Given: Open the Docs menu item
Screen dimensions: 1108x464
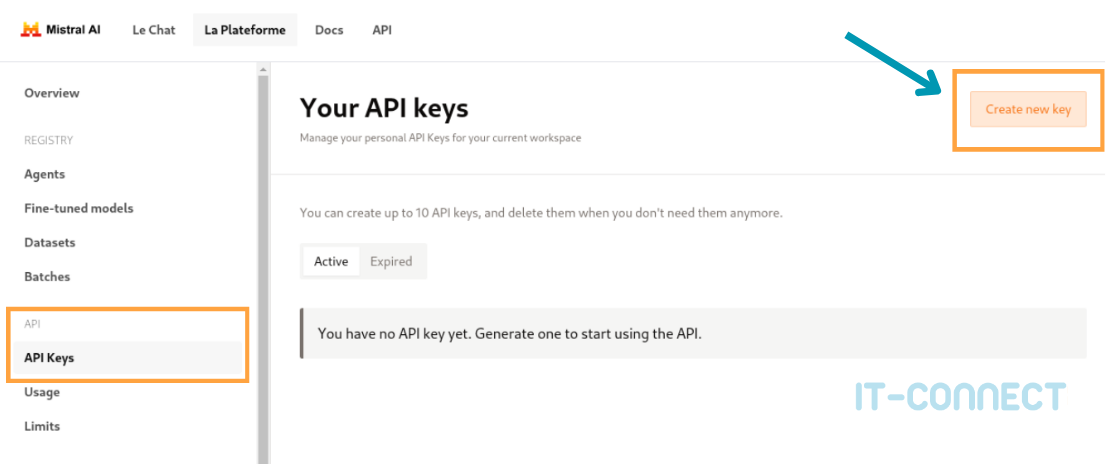Looking at the screenshot, I should tap(329, 30).
